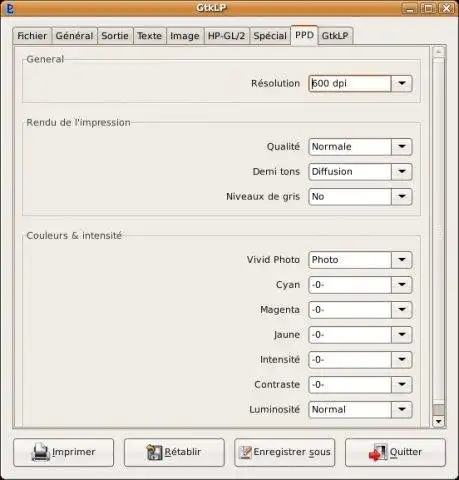Expand the Jaune dropdown
The image size is (459, 480).
pos(402,335)
